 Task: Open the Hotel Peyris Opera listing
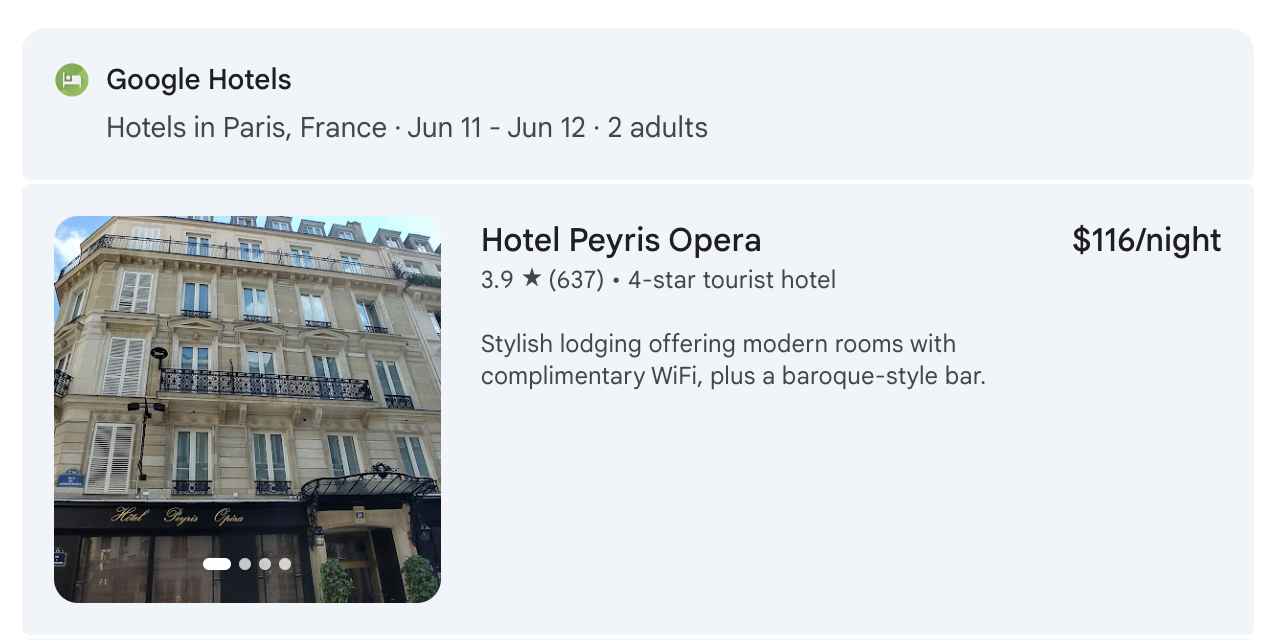[x=621, y=240]
